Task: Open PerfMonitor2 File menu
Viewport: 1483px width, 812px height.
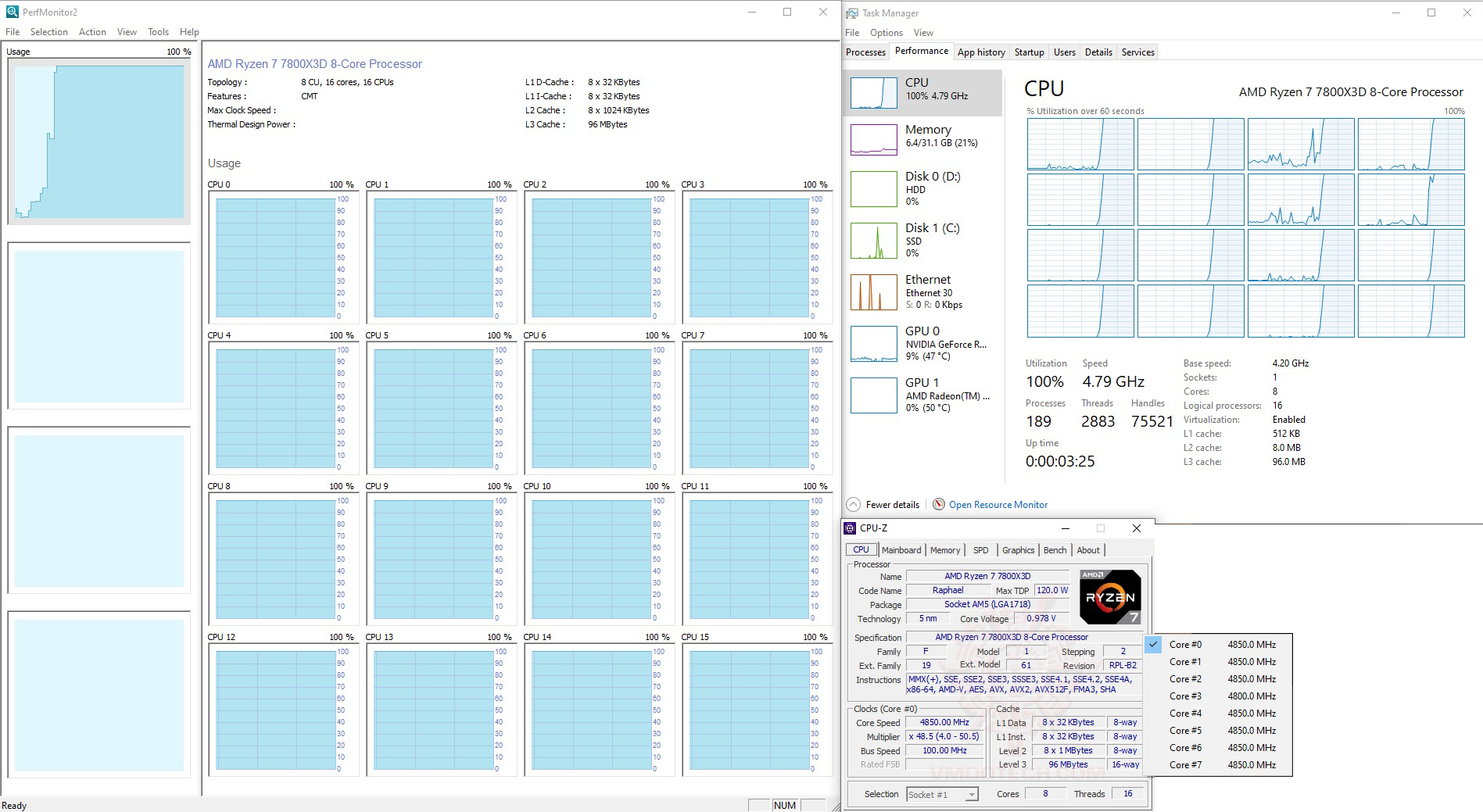Action: pyautogui.click(x=13, y=32)
